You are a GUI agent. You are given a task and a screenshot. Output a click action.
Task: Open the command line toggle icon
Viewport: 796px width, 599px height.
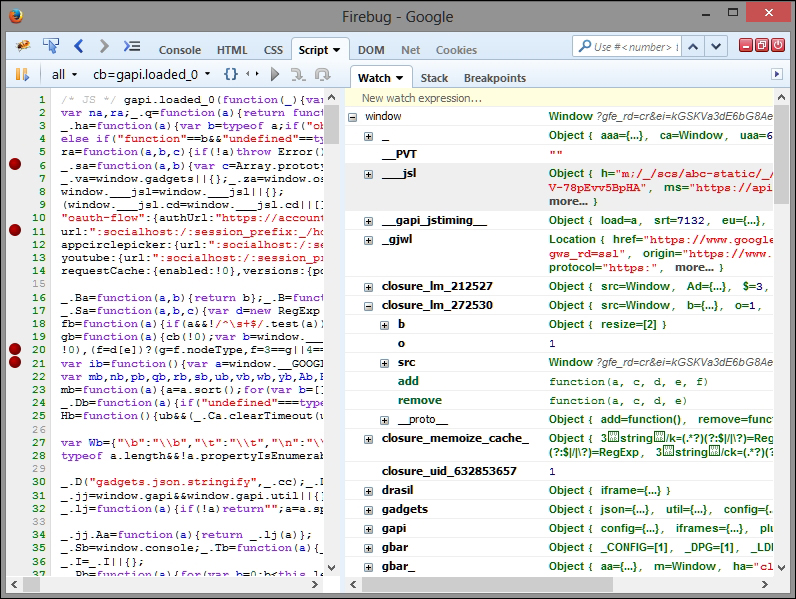(132, 46)
